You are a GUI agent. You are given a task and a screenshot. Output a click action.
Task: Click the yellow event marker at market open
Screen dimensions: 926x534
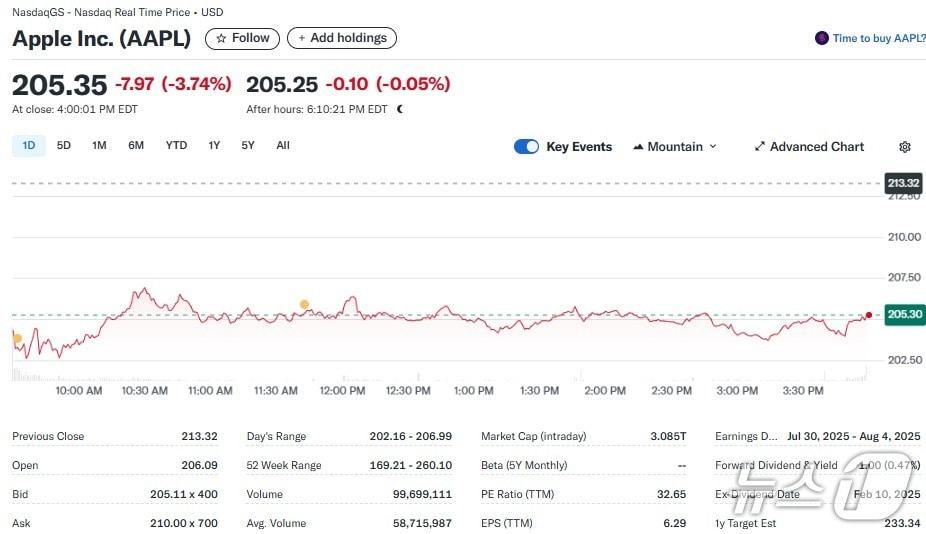[17, 339]
